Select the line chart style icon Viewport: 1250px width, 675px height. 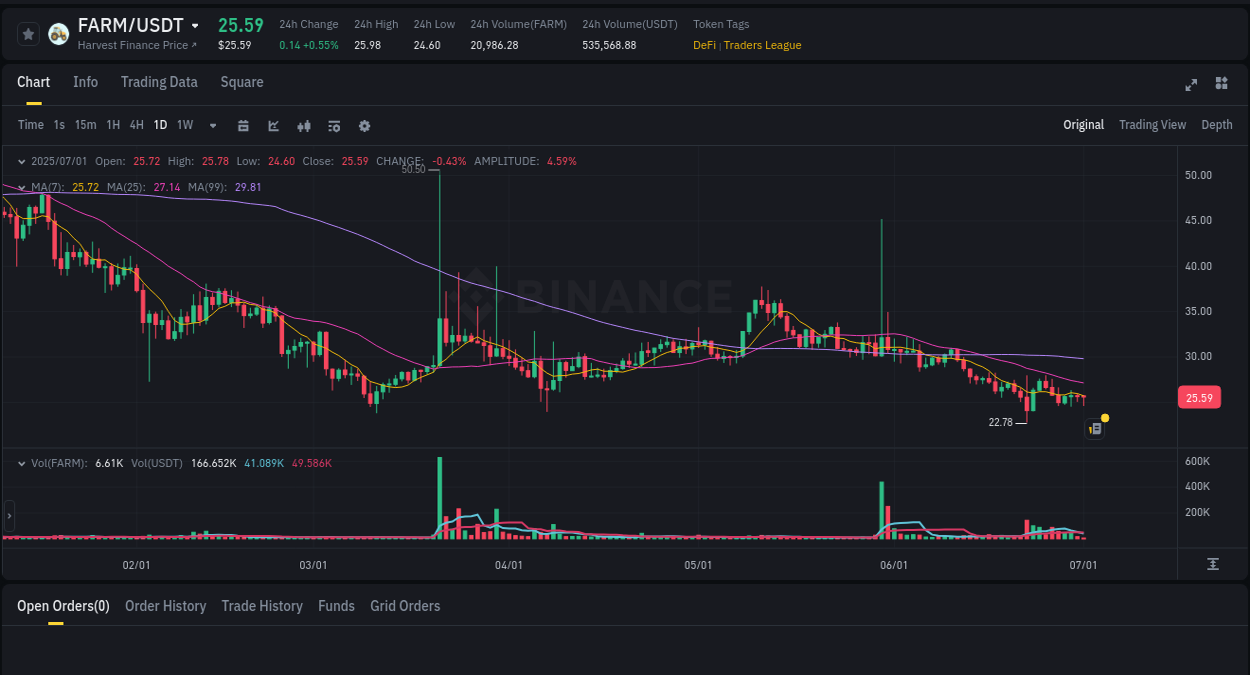tap(272, 125)
